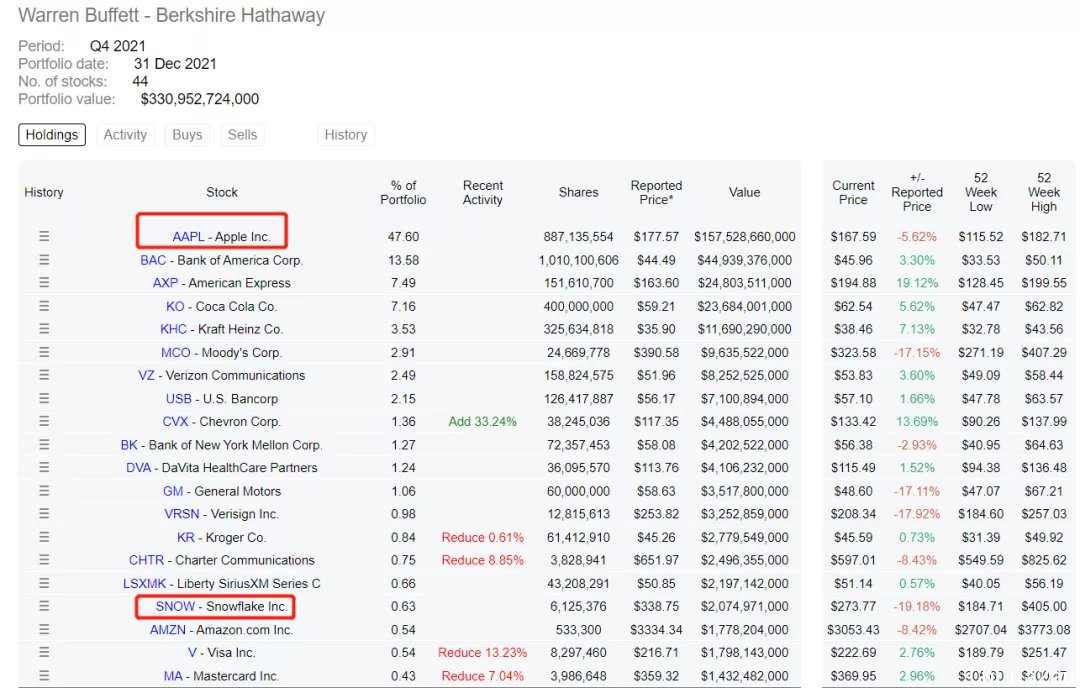Click the 'Add 33.24%' activity for Chevron

tap(482, 421)
